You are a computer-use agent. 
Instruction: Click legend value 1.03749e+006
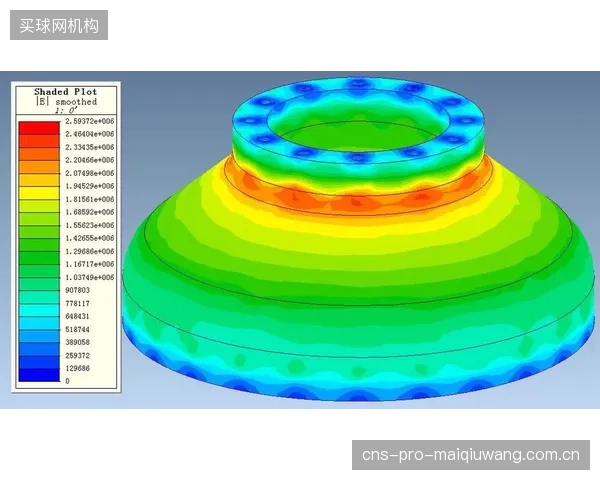point(90,277)
